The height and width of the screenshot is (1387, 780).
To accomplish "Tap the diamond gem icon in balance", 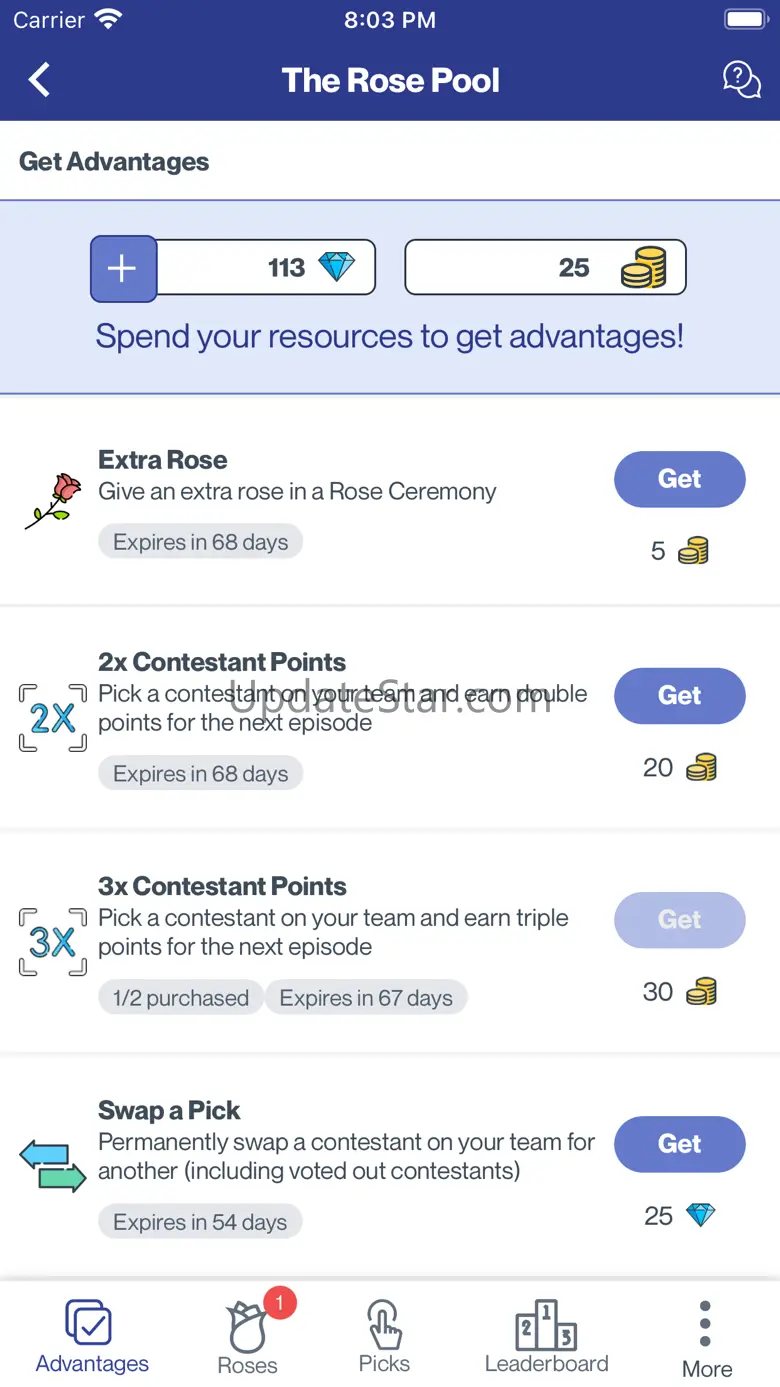I will tap(336, 267).
